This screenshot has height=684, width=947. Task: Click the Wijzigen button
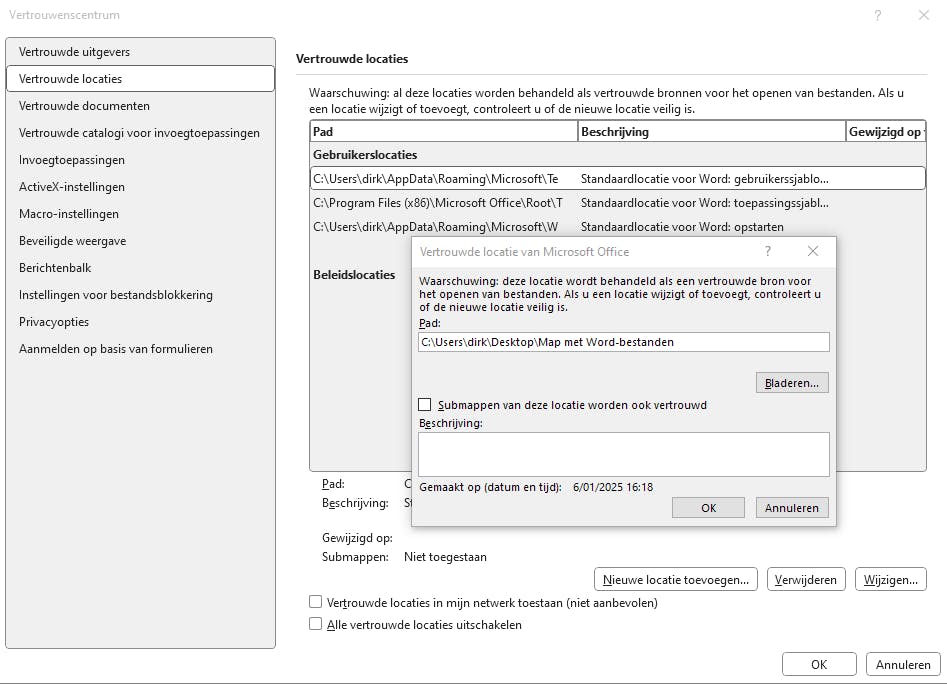890,580
